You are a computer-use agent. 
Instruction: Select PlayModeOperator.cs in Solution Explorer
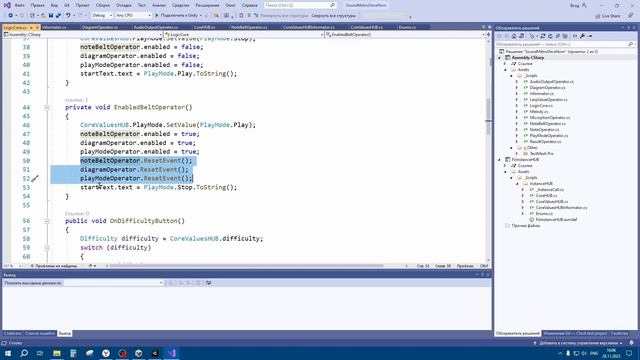[x=549, y=136]
